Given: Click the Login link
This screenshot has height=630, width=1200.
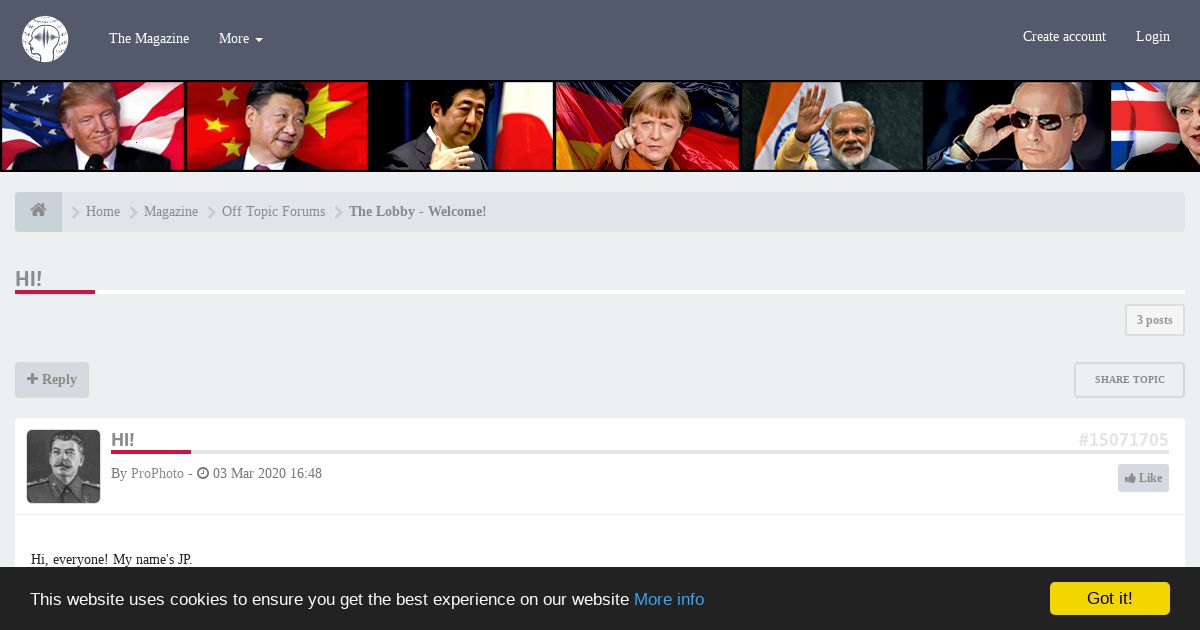Looking at the screenshot, I should click(x=1153, y=37).
